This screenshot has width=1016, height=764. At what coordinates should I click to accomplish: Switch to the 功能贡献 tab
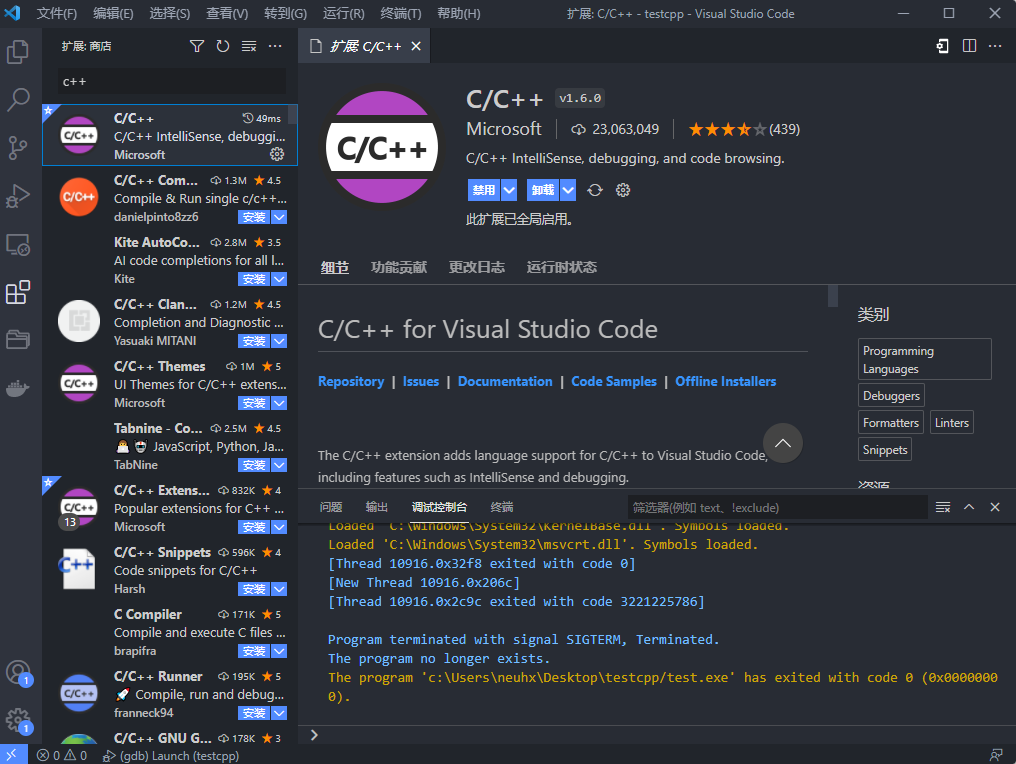(398, 267)
